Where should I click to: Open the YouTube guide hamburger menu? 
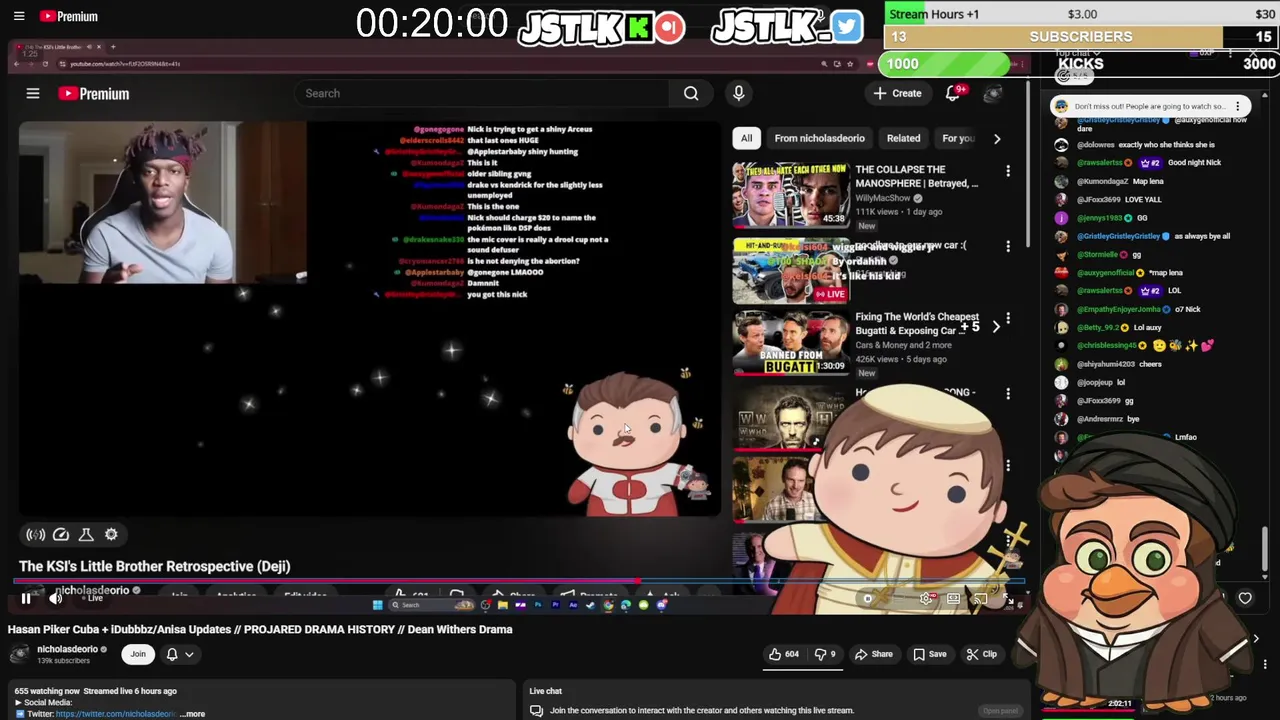point(33,93)
